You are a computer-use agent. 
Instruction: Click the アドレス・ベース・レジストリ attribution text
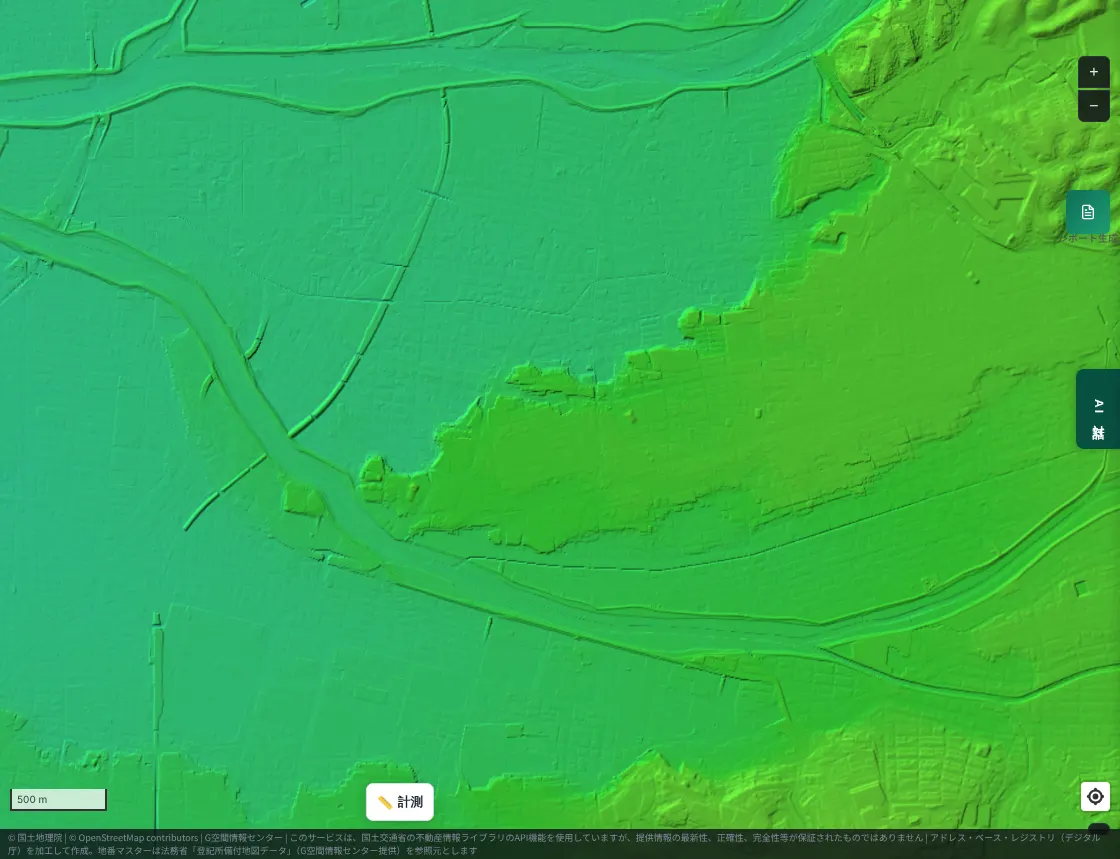(x=991, y=838)
